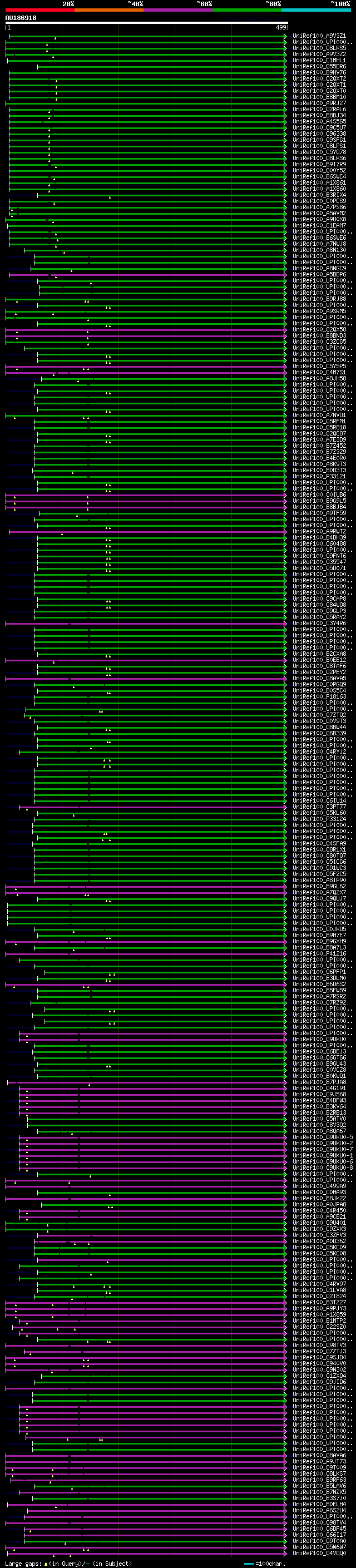Select the UniRef100_A4S5G5 label
Viewport: 356px width, 1568px height.
coord(319,122)
